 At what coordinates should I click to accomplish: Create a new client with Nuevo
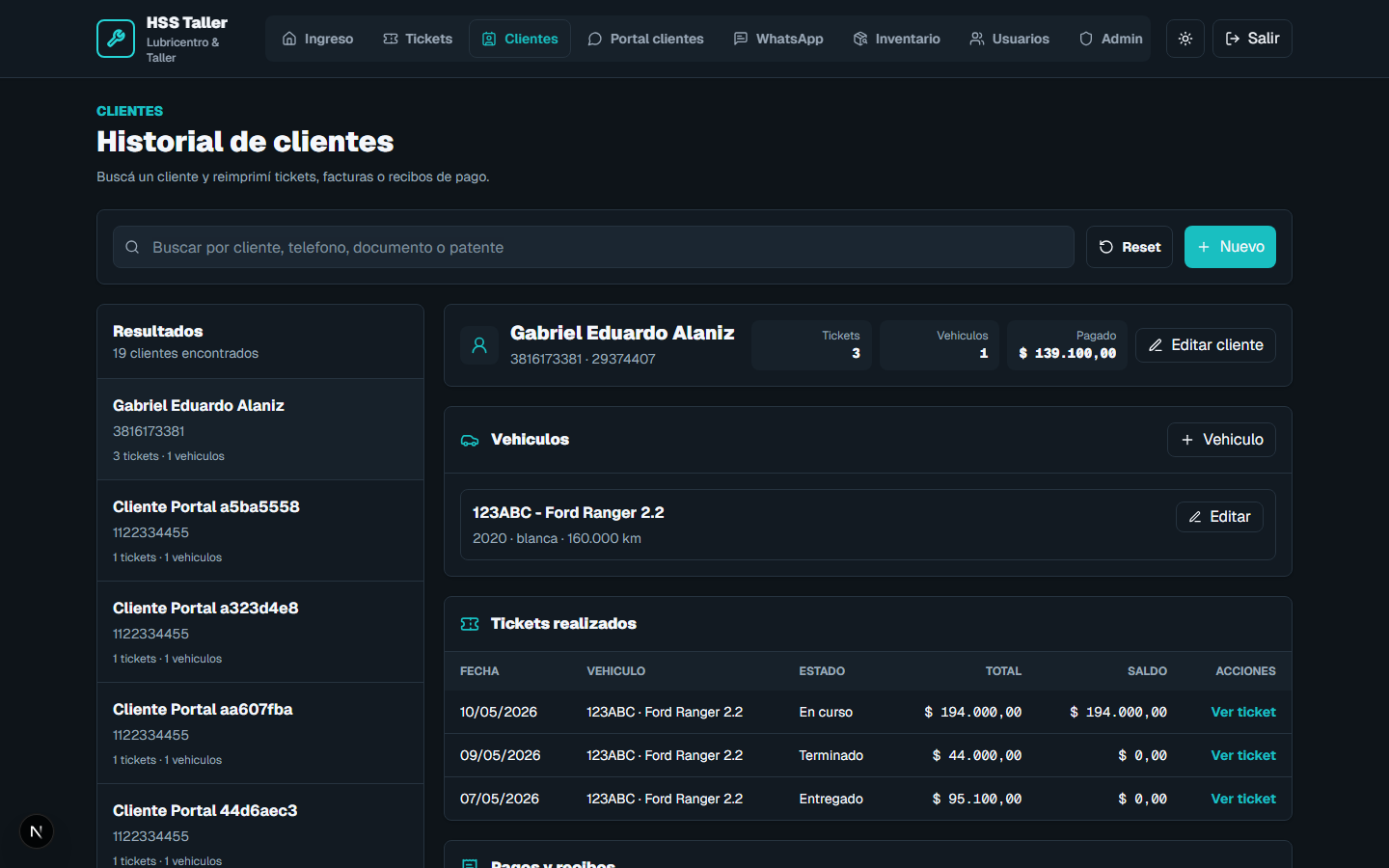(1230, 247)
